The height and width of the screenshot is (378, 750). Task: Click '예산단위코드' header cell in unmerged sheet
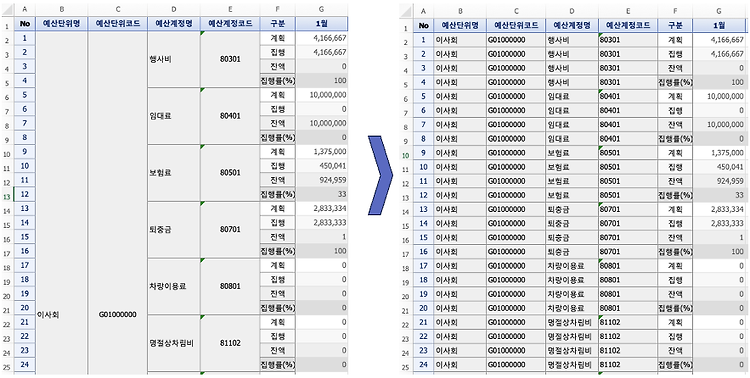[516, 25]
